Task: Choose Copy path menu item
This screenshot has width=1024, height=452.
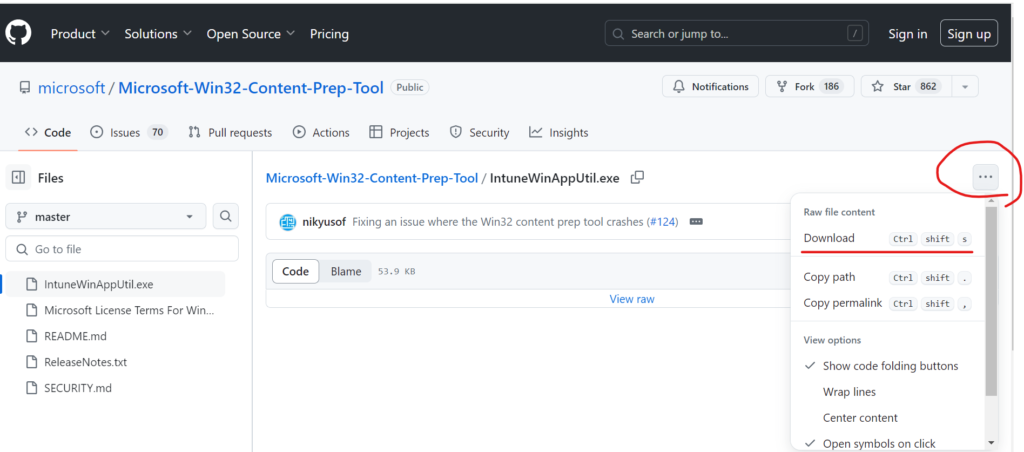Action: point(887,278)
